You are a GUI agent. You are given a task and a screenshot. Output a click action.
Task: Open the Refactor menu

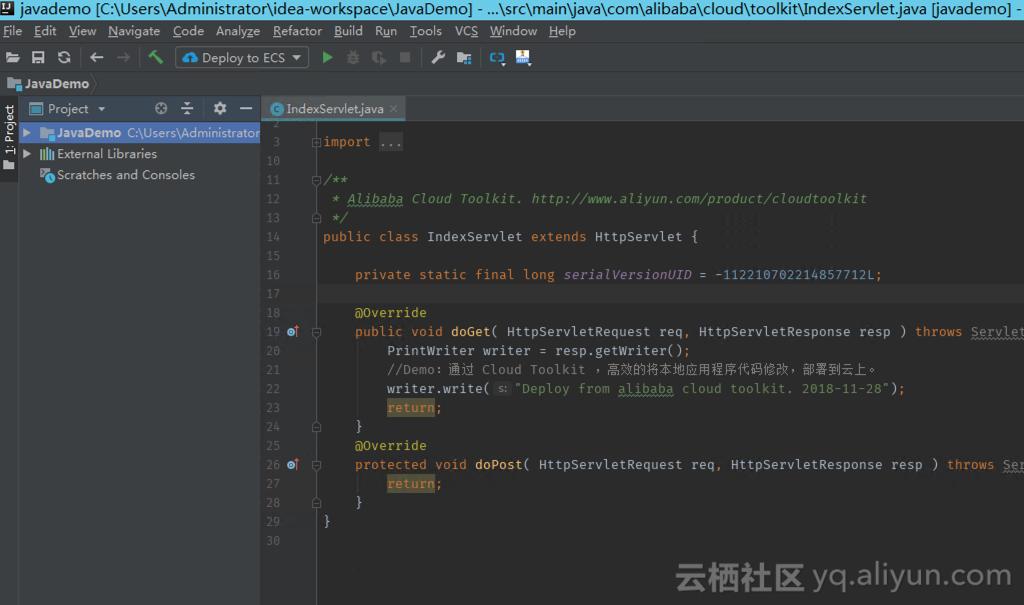coord(297,31)
